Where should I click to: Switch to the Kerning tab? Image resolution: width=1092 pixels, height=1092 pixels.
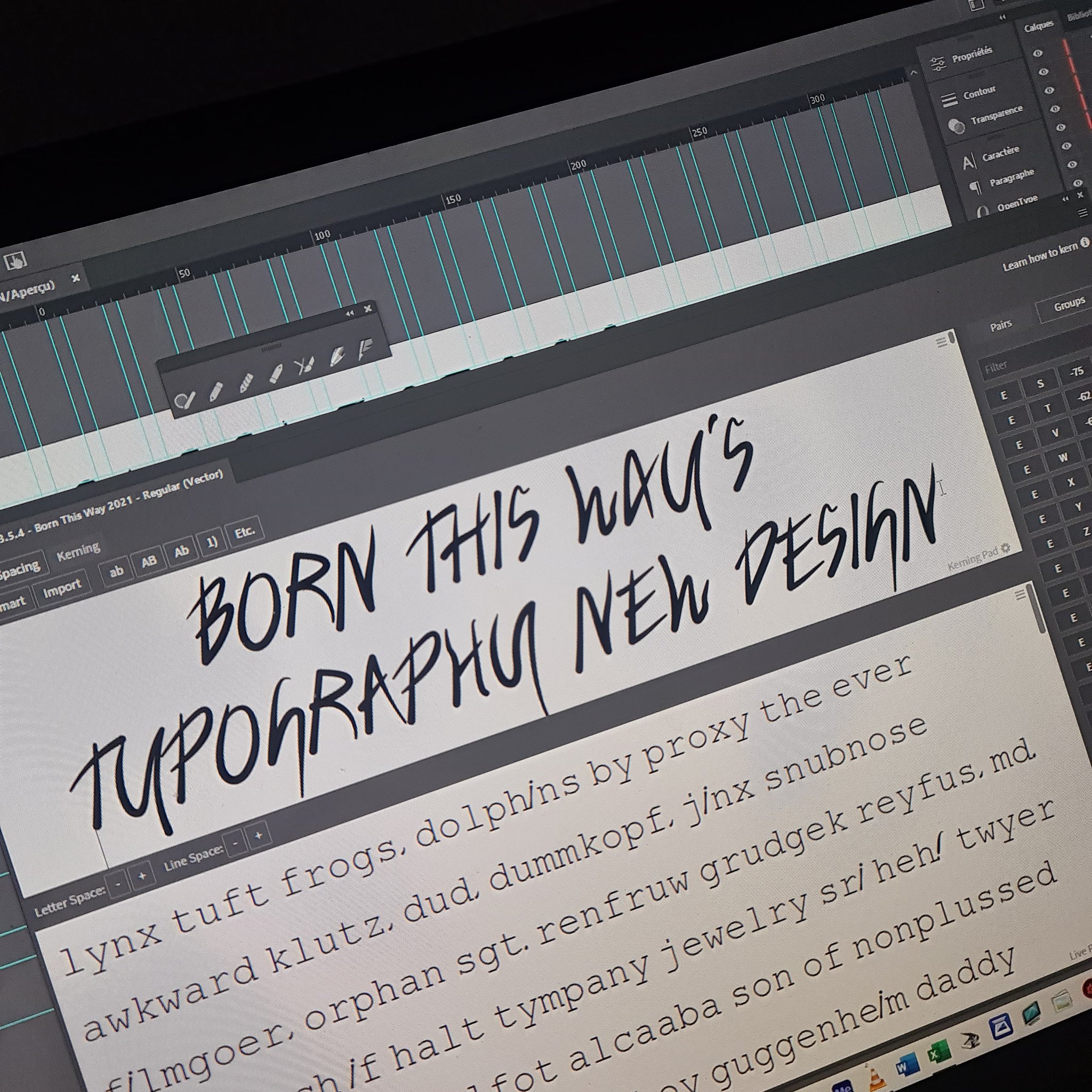pos(78,550)
